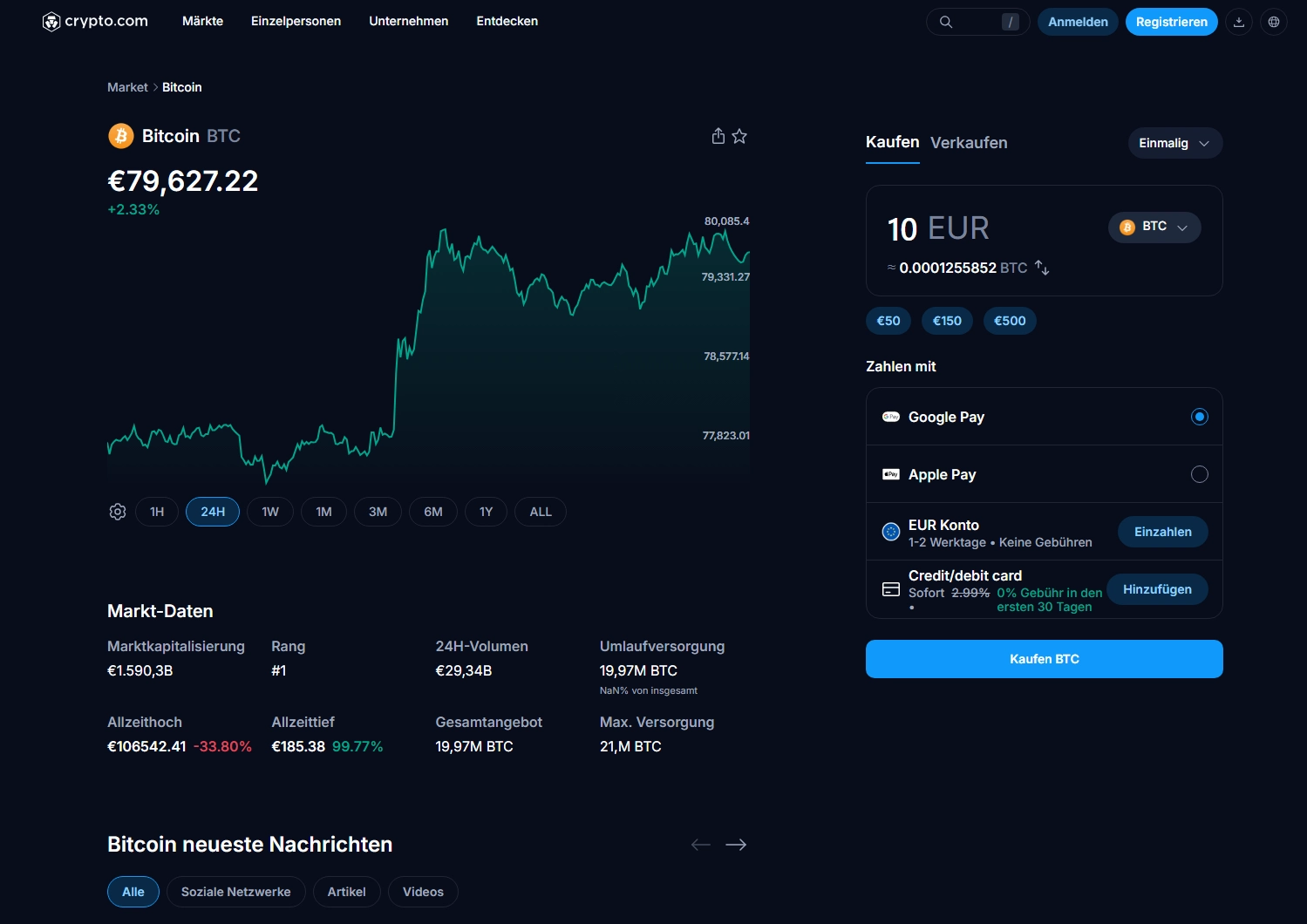This screenshot has width=1307, height=924.
Task: Go to Market breadcrumb link
Action: click(x=127, y=87)
